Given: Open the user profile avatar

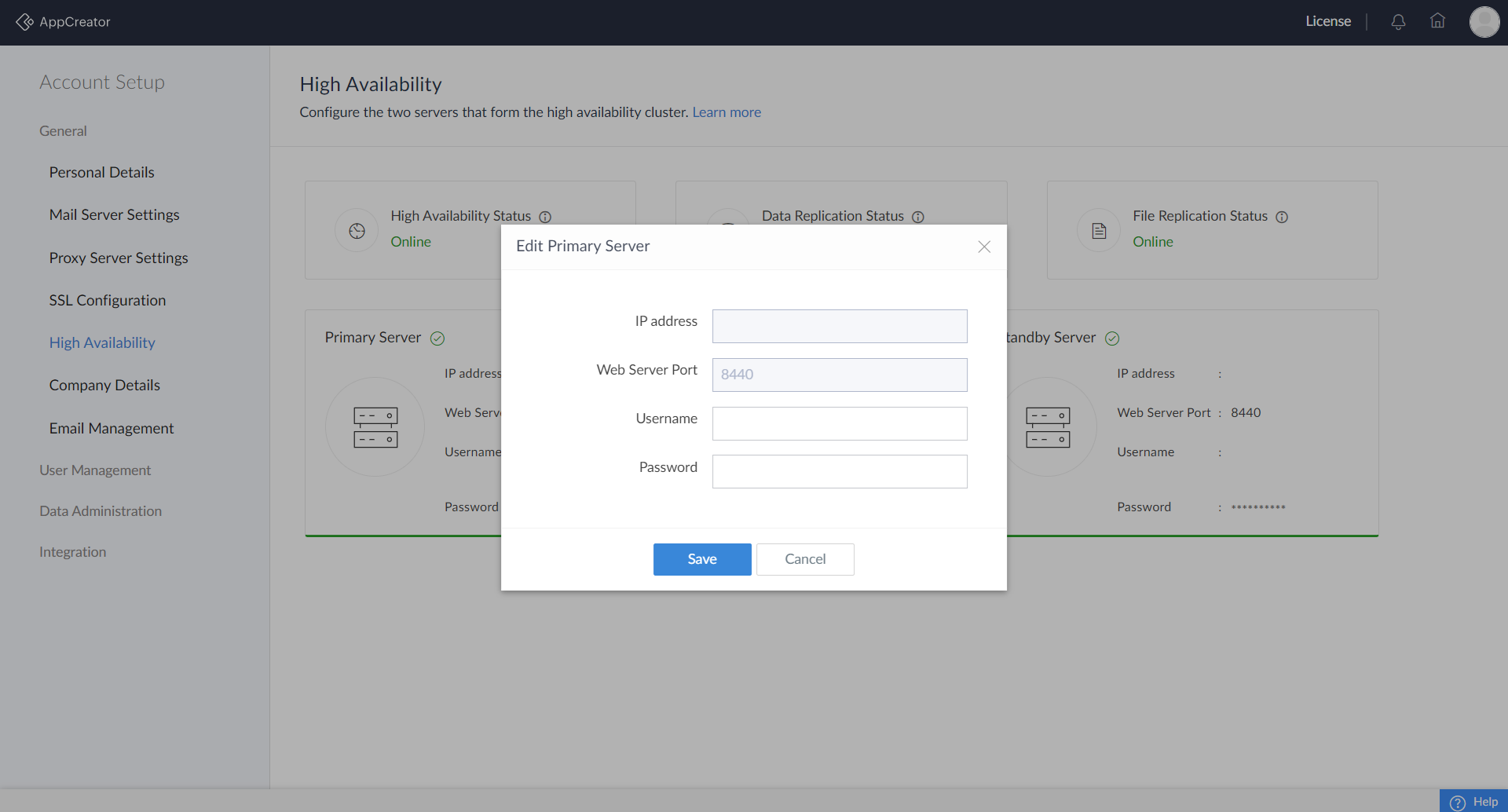Looking at the screenshot, I should (x=1484, y=22).
